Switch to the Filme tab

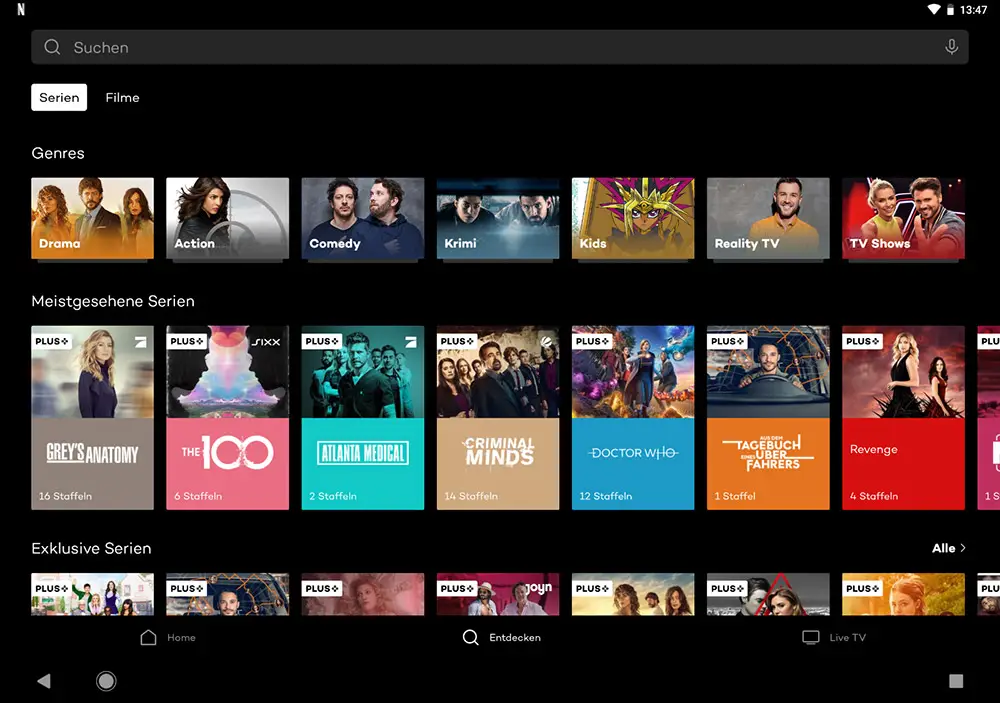[x=122, y=98]
